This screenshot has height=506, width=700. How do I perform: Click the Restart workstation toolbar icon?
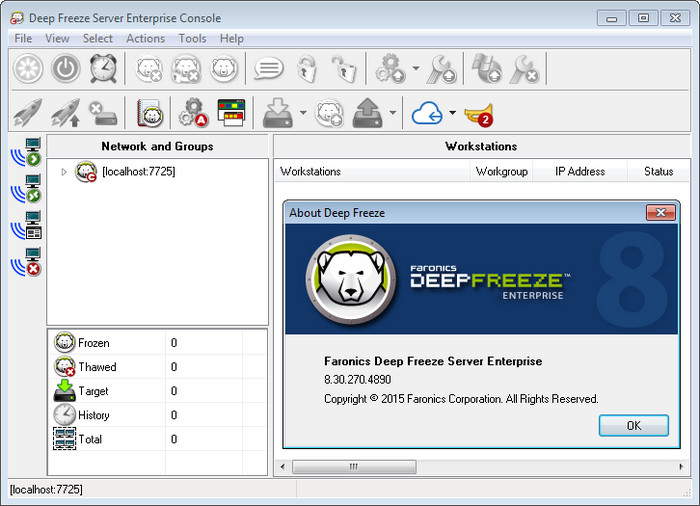pos(28,69)
